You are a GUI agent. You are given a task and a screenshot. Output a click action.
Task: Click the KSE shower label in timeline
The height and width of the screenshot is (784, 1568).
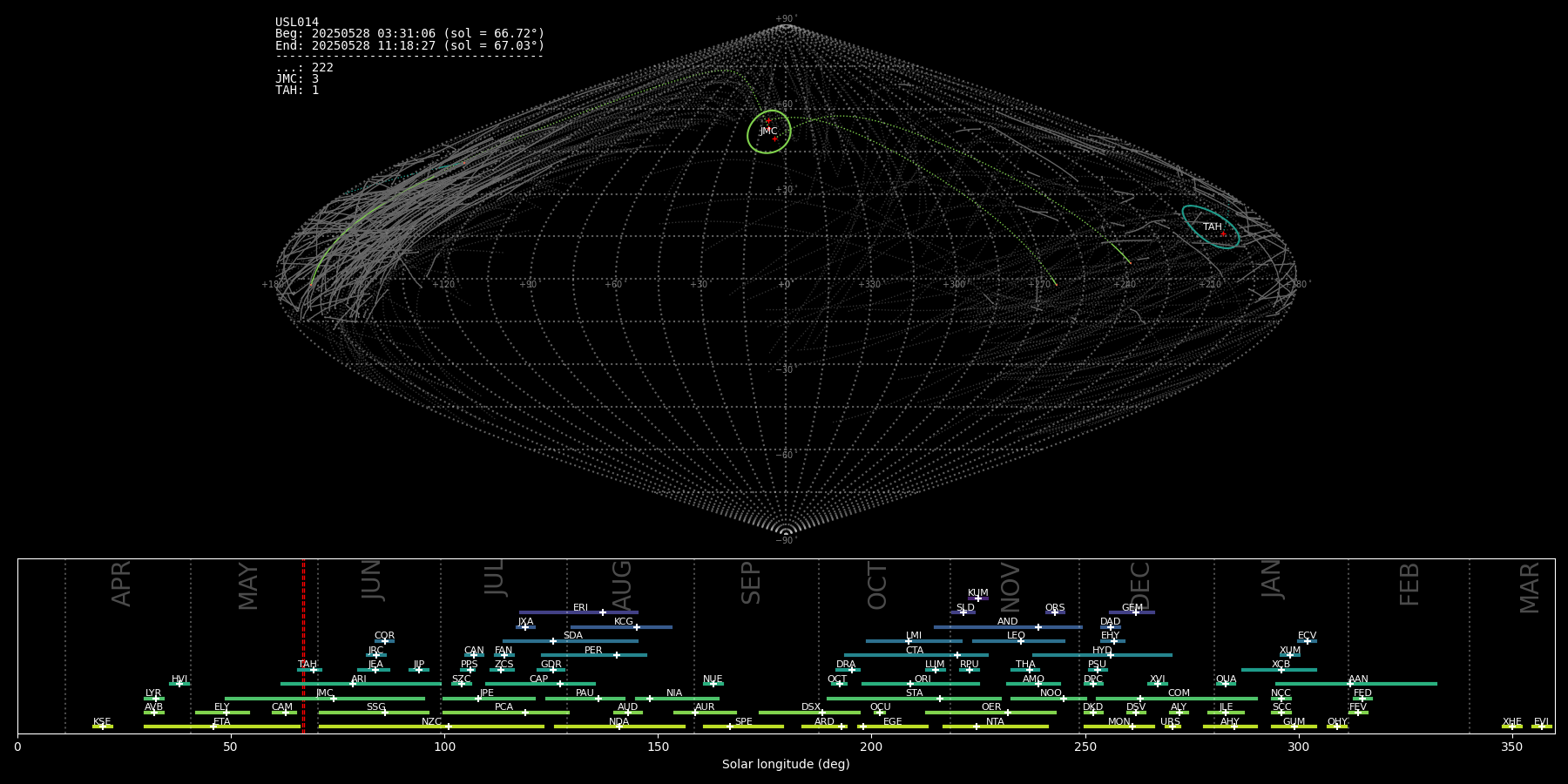[x=102, y=722]
